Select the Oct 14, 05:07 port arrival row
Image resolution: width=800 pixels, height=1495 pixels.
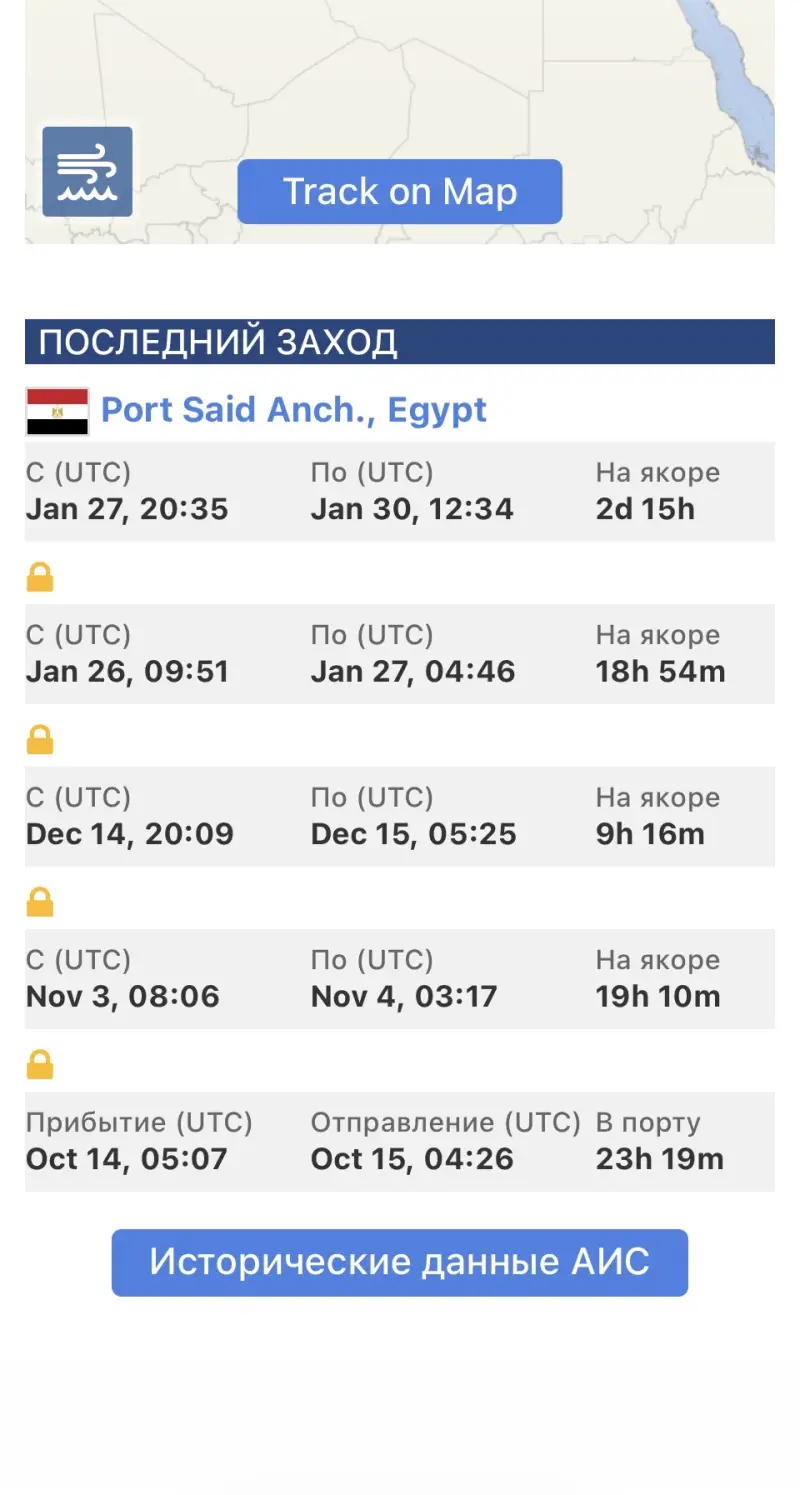399,1141
